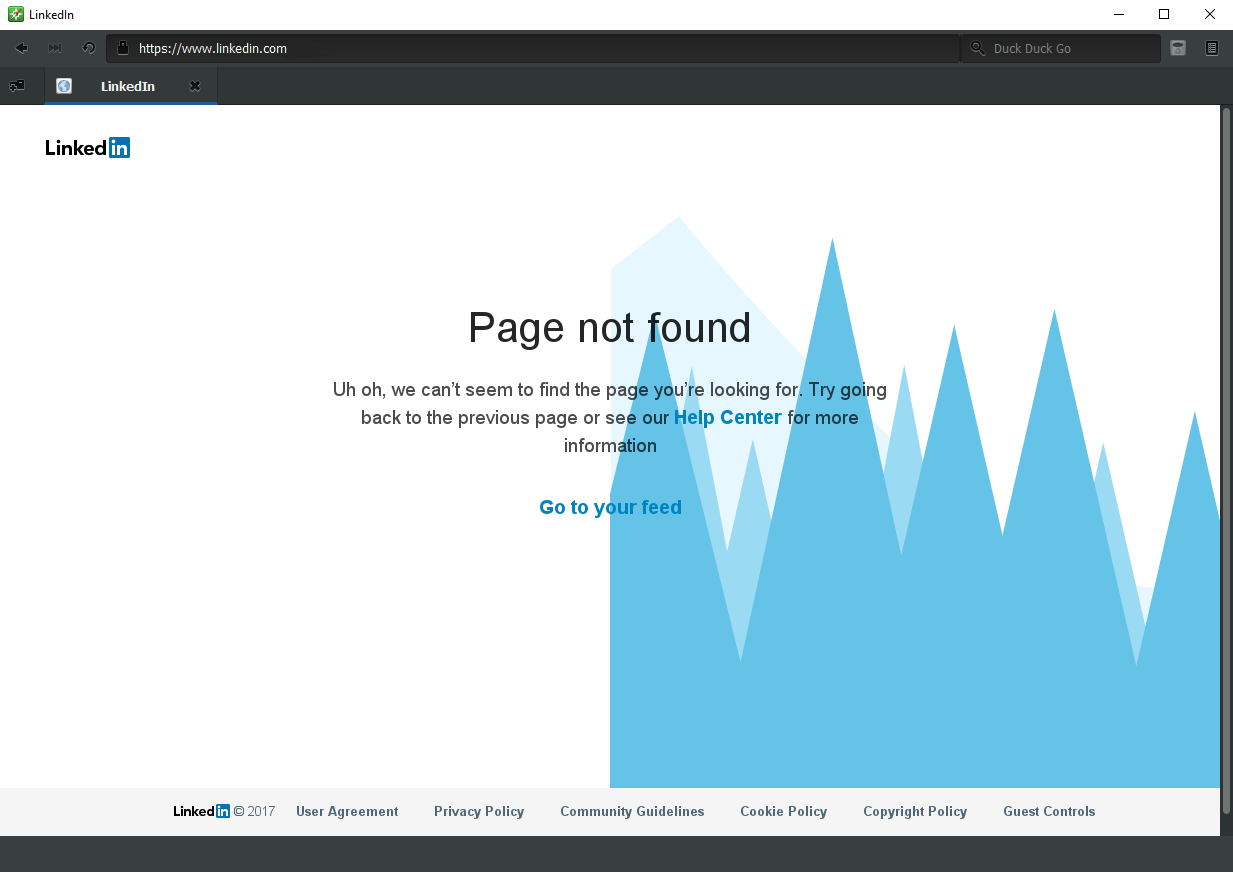This screenshot has width=1233, height=872.
Task: Open the Privacy Policy footer link
Action: (479, 811)
